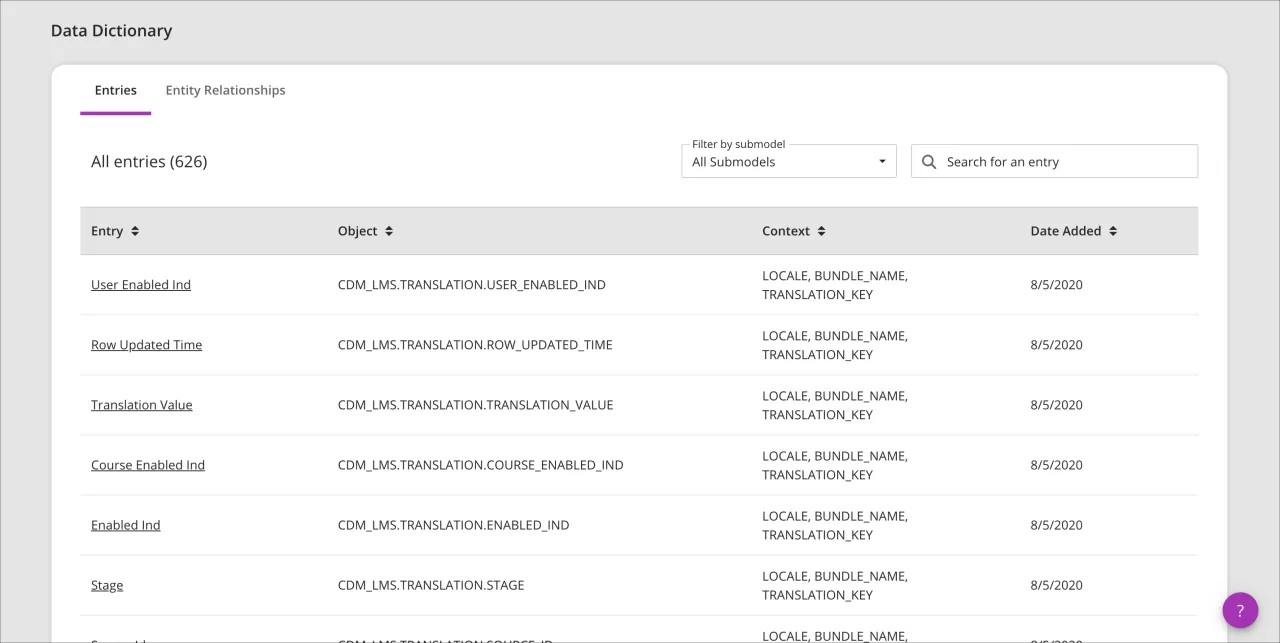Viewport: 1280px width, 643px height.
Task: Open the Row Updated Time entry
Action: (146, 344)
